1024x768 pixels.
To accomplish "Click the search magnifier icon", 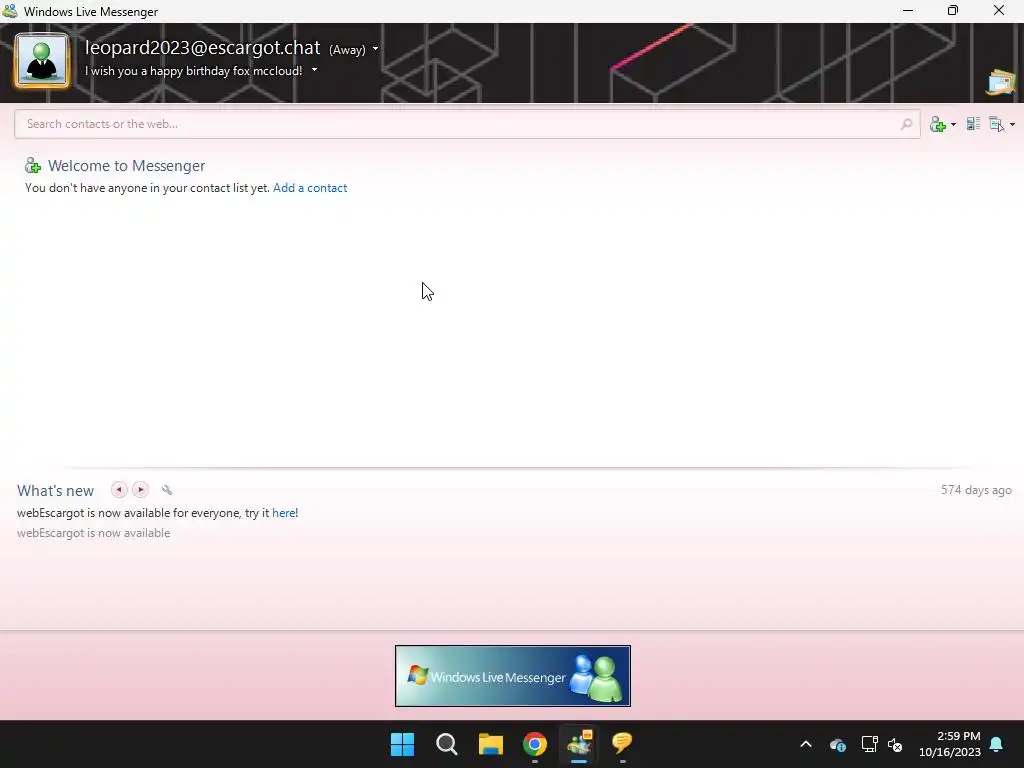I will point(906,124).
